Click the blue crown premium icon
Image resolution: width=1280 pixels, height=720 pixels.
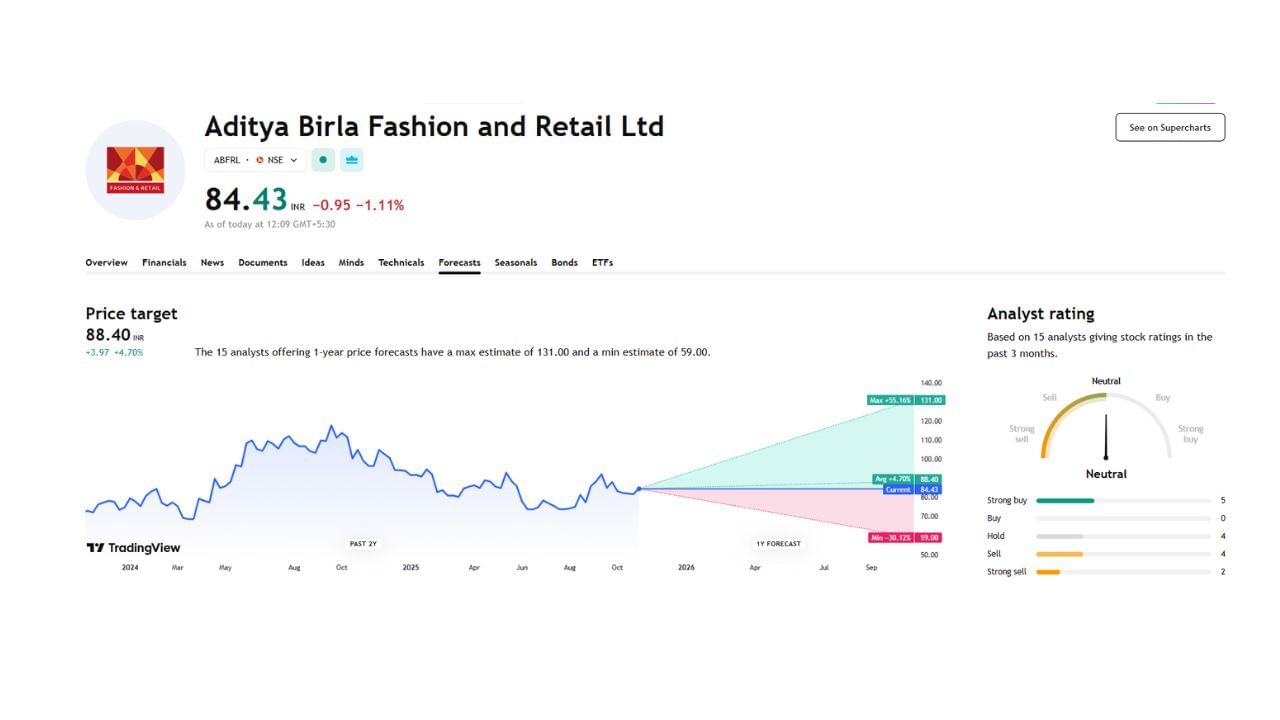350,160
